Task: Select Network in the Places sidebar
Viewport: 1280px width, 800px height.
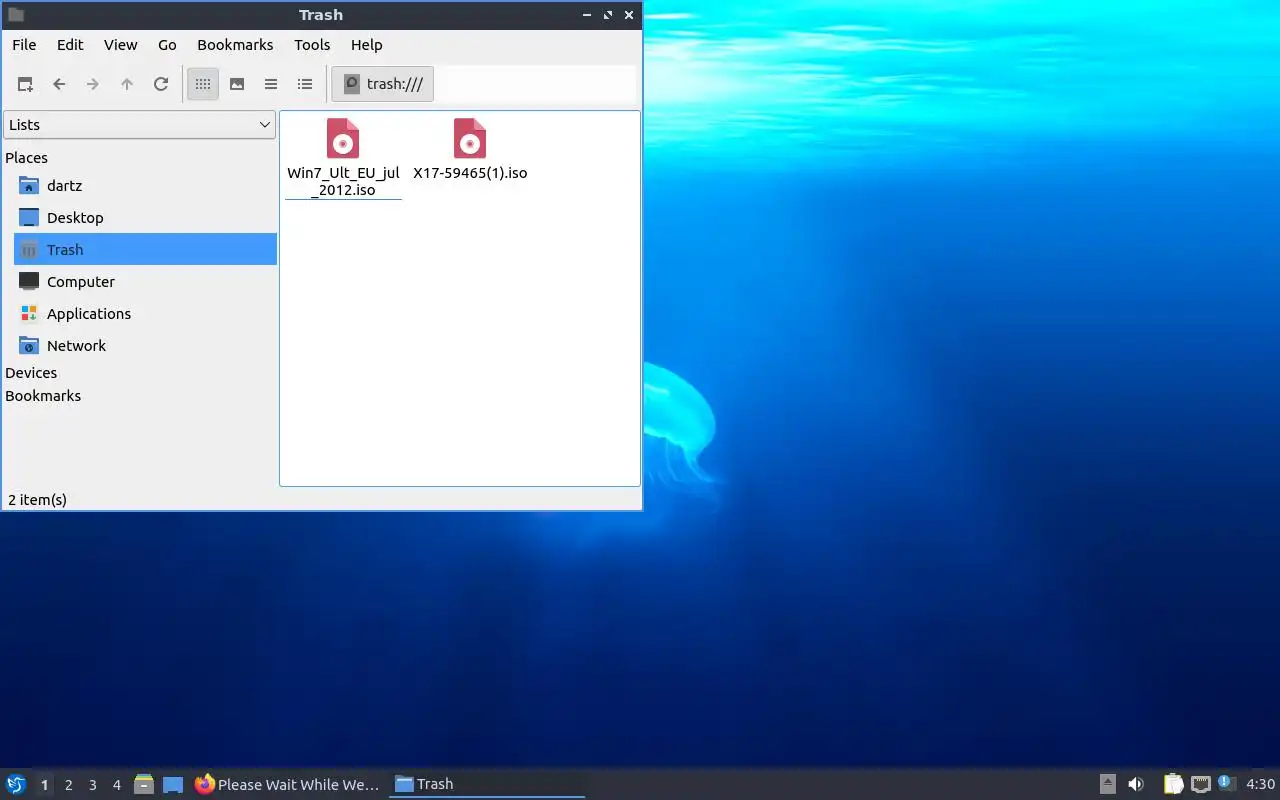Action: tap(145, 346)
